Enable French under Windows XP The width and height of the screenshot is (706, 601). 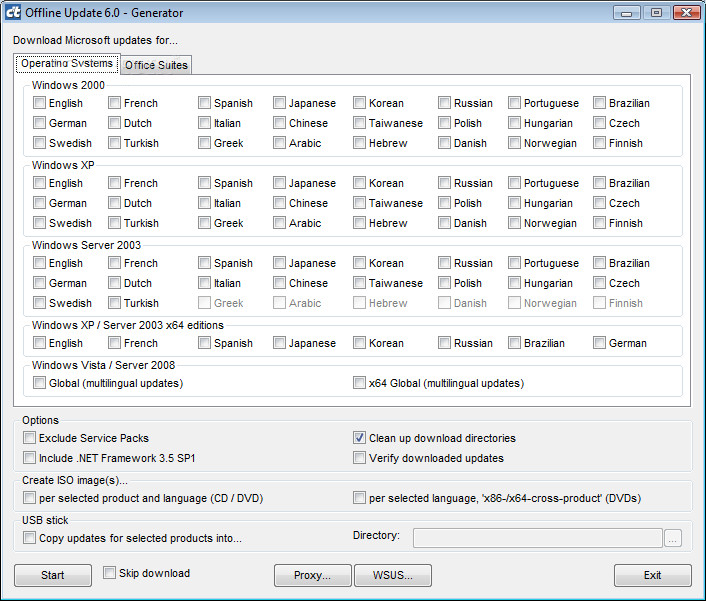coord(115,183)
